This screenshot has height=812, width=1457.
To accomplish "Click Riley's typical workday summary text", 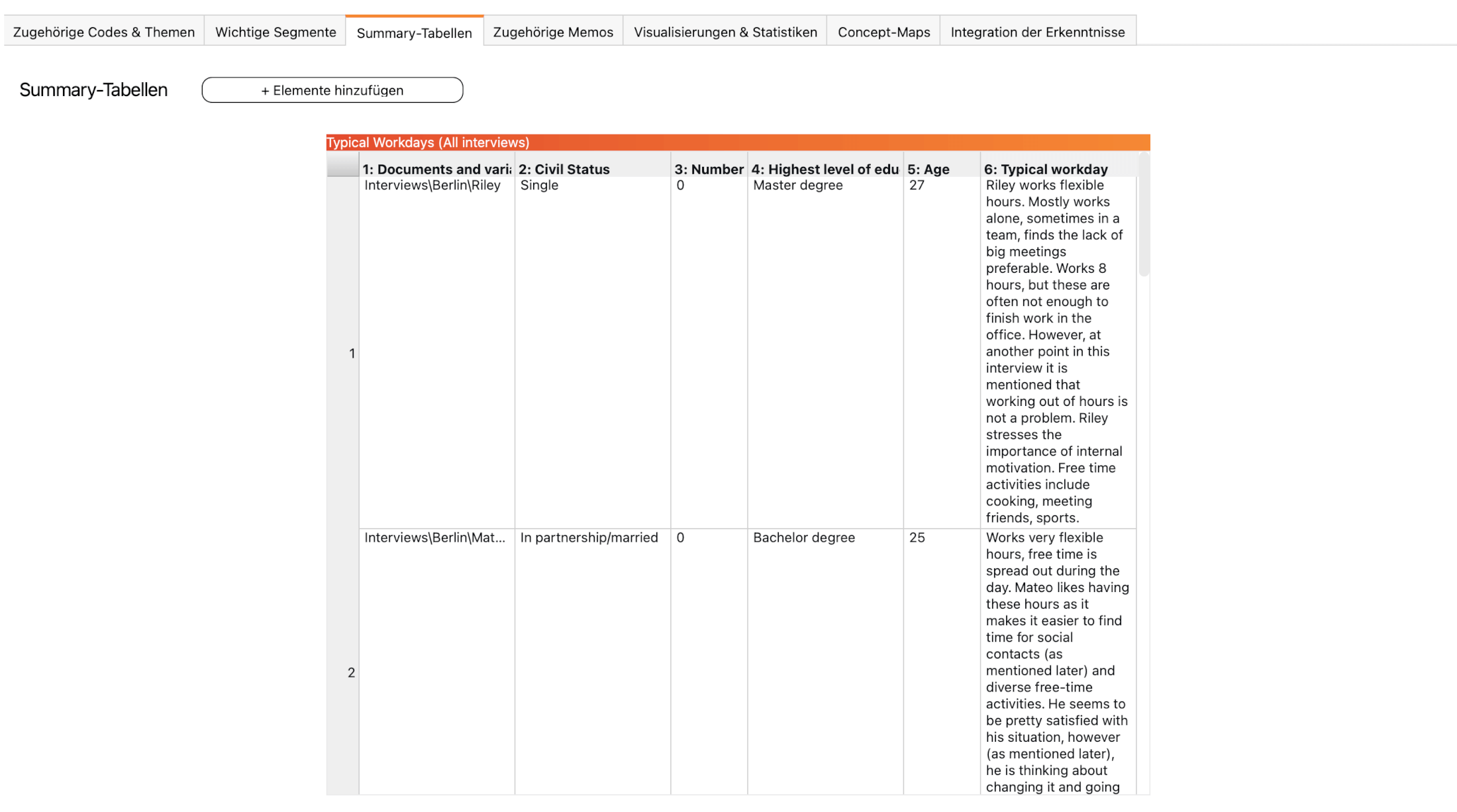I will 1058,352.
